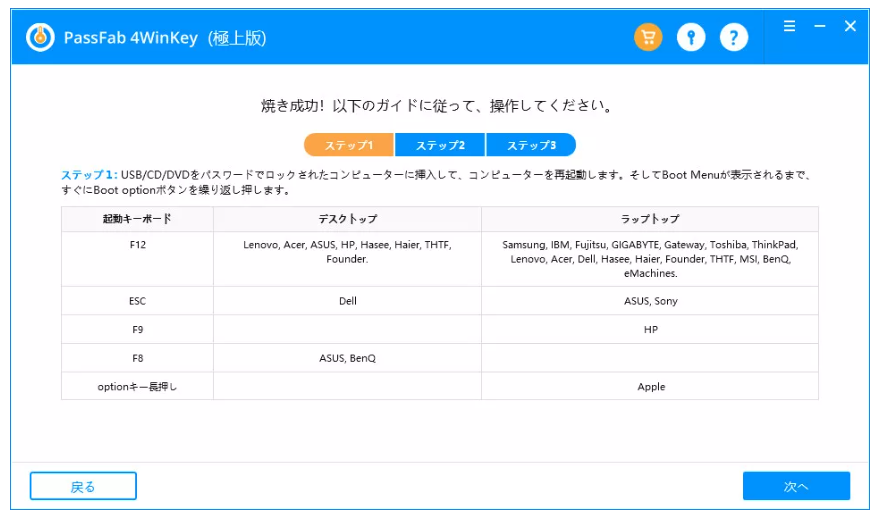884x517 pixels.
Task: Click the PassFab 4WinKey logo icon
Action: pos(40,38)
